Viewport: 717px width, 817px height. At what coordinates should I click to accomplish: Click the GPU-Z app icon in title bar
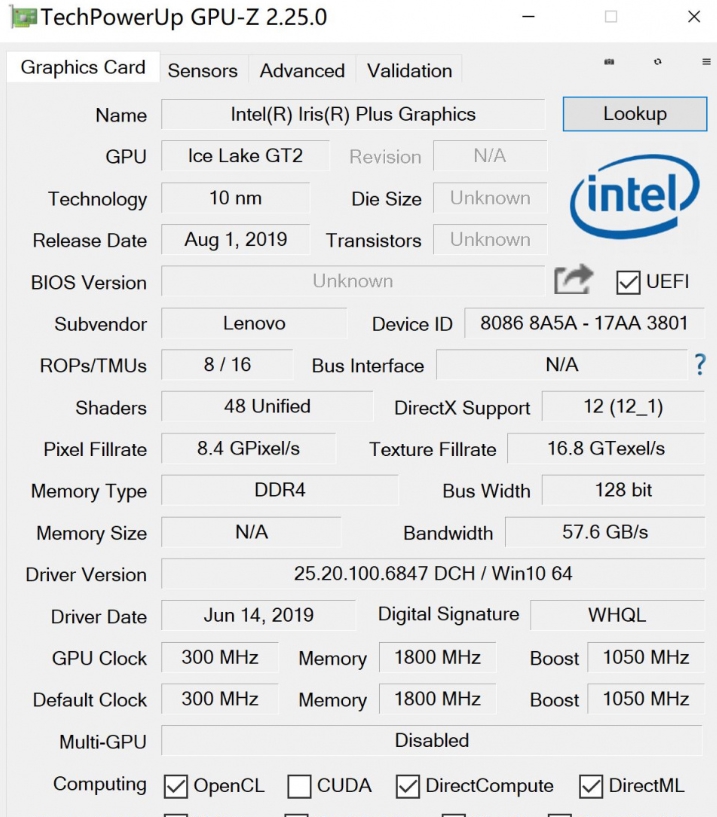pyautogui.click(x=22, y=17)
